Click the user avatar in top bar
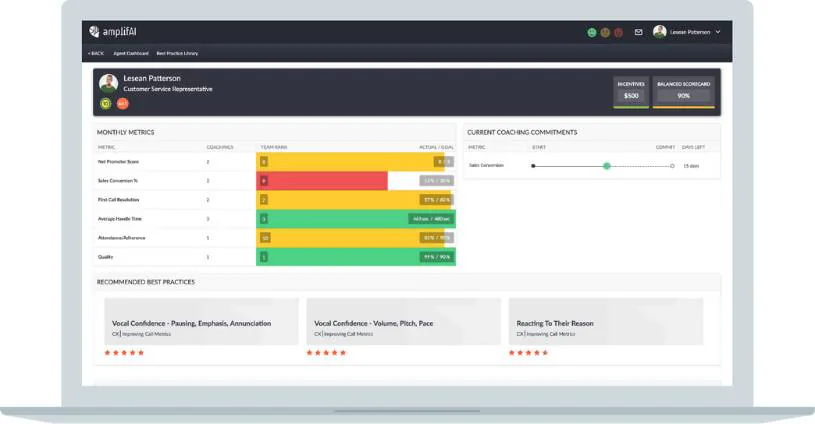 click(x=660, y=32)
